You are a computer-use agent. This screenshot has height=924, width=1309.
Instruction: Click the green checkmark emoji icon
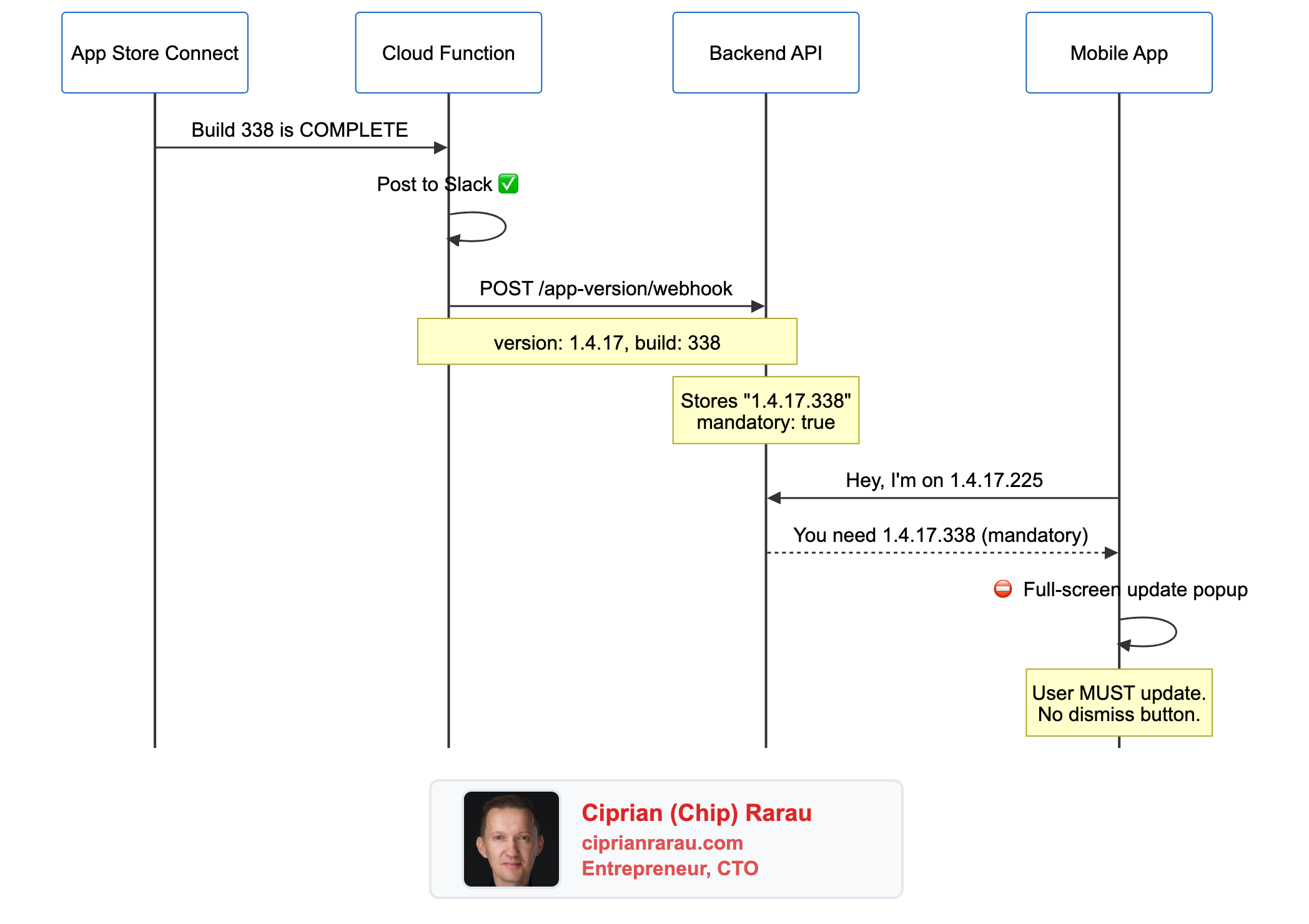click(508, 184)
